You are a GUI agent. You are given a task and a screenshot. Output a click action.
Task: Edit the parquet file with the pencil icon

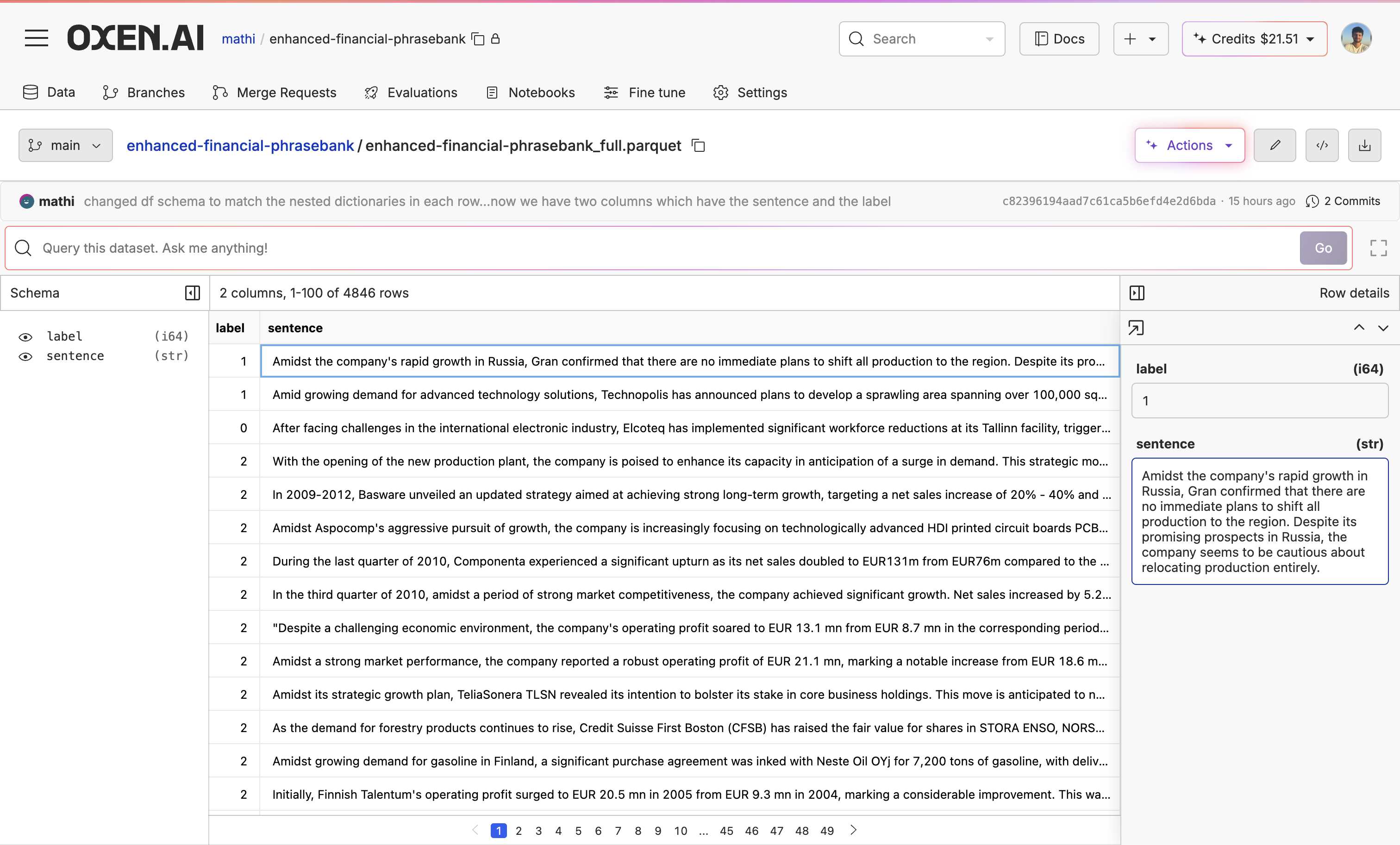click(1275, 145)
